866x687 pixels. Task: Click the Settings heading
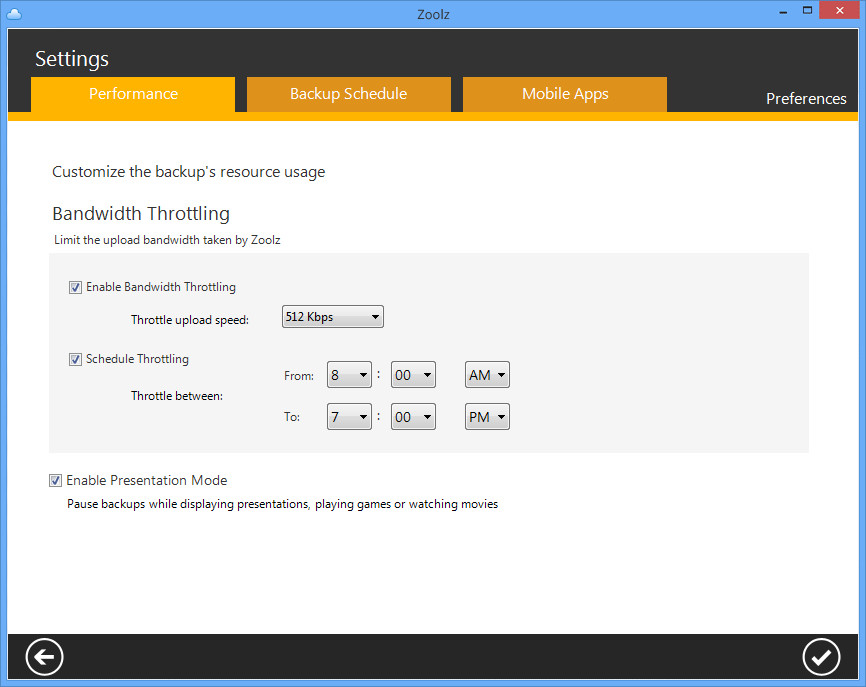click(72, 59)
